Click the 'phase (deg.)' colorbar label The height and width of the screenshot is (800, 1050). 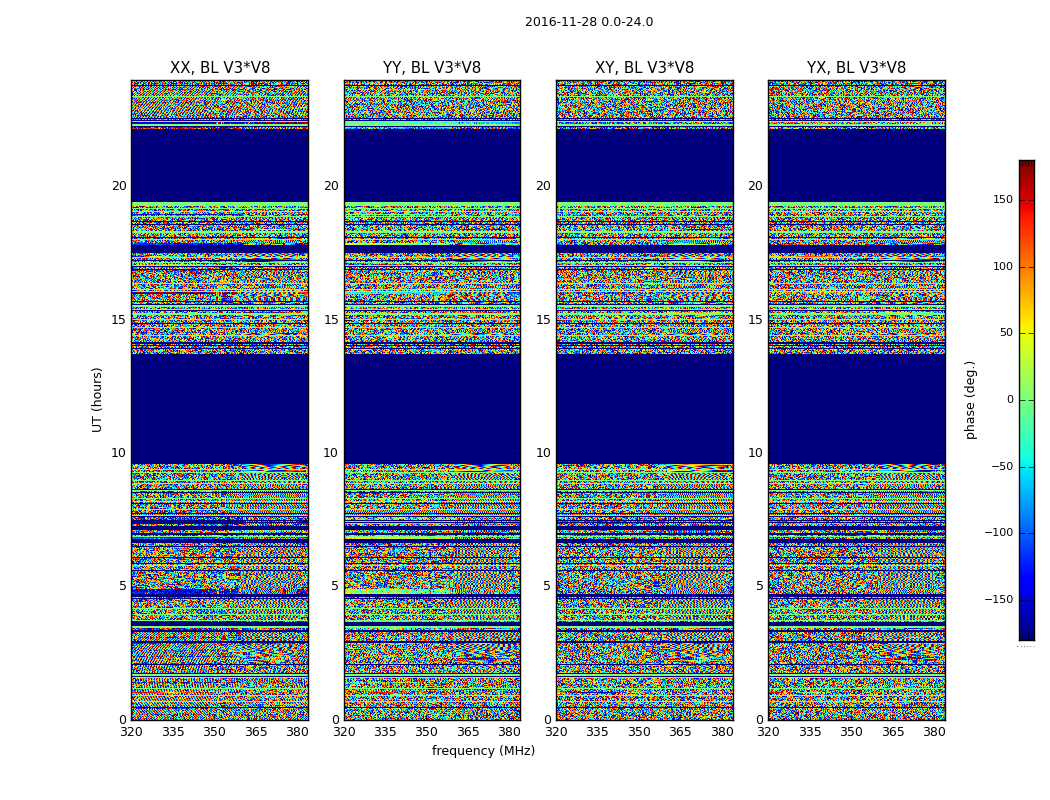(x=970, y=400)
